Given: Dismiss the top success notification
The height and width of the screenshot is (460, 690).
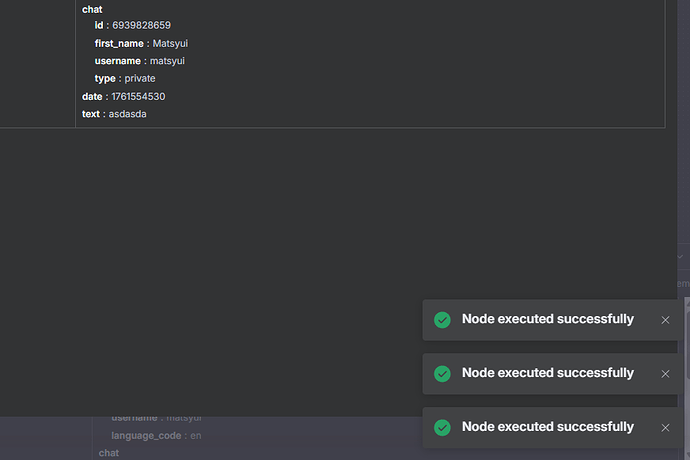Looking at the screenshot, I should [x=665, y=320].
